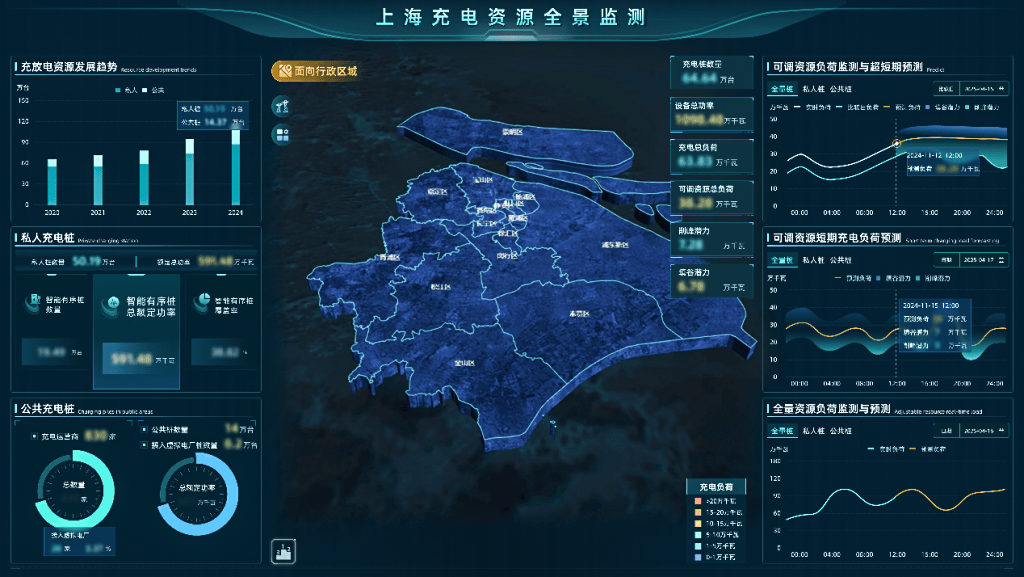This screenshot has height=577, width=1024.
Task: Toggle the 私人 legend in bar chart
Action: coord(118,90)
